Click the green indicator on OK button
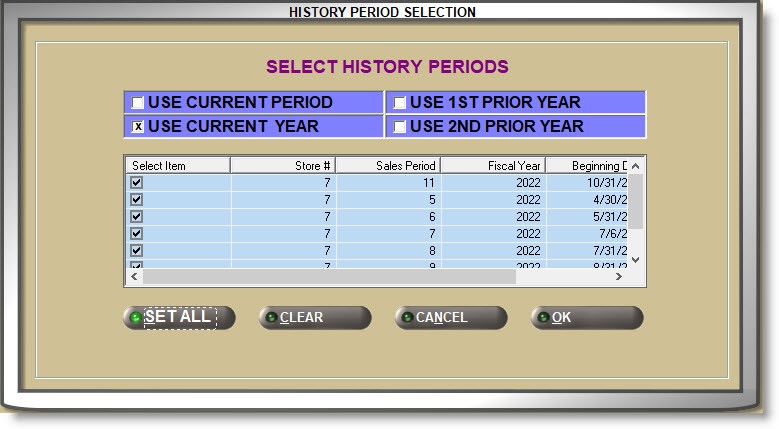 coord(542,318)
